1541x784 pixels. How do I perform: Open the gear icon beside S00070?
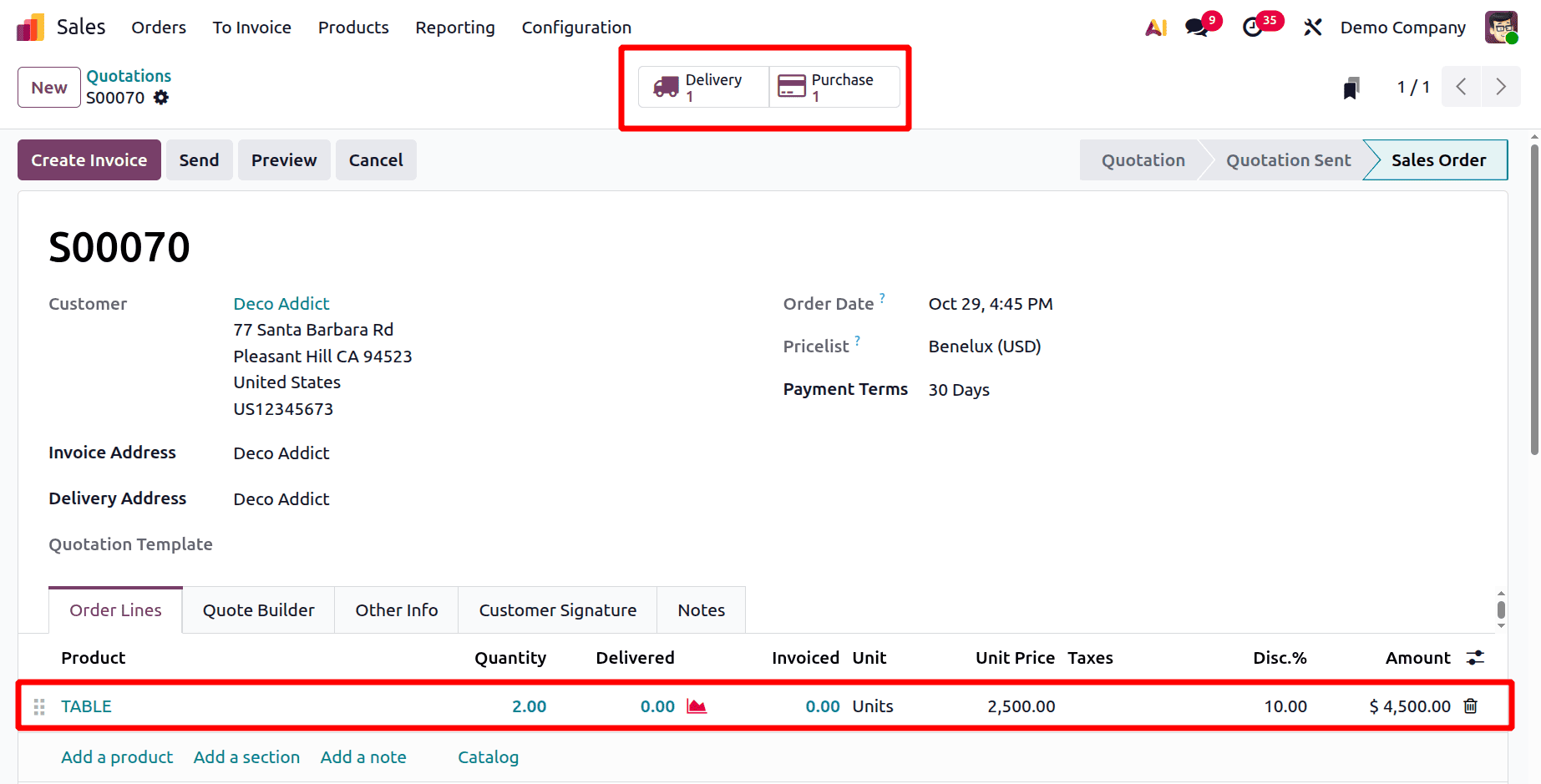pos(161,98)
